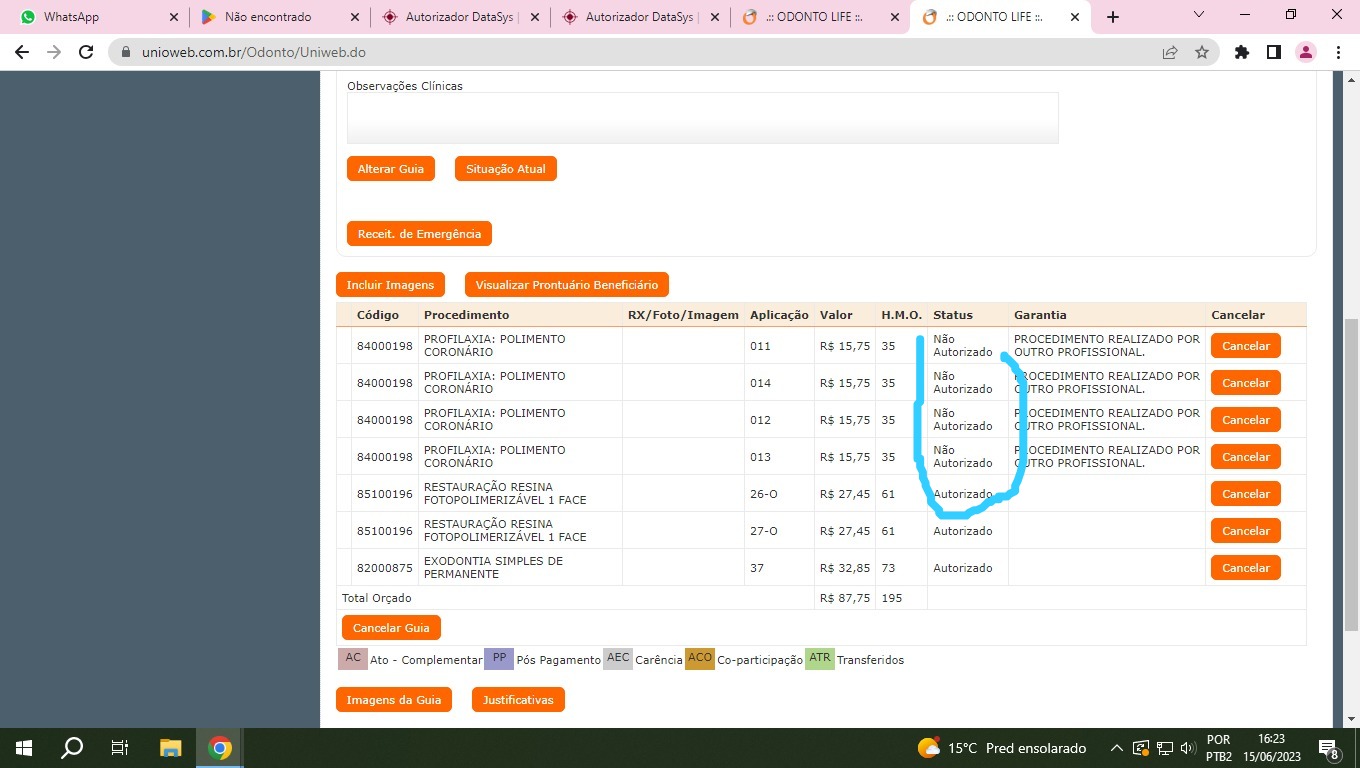The height and width of the screenshot is (768, 1360).
Task: Cancel the RESTAURAÇÃO RESINA 27-O procedure
Action: [x=1246, y=531]
